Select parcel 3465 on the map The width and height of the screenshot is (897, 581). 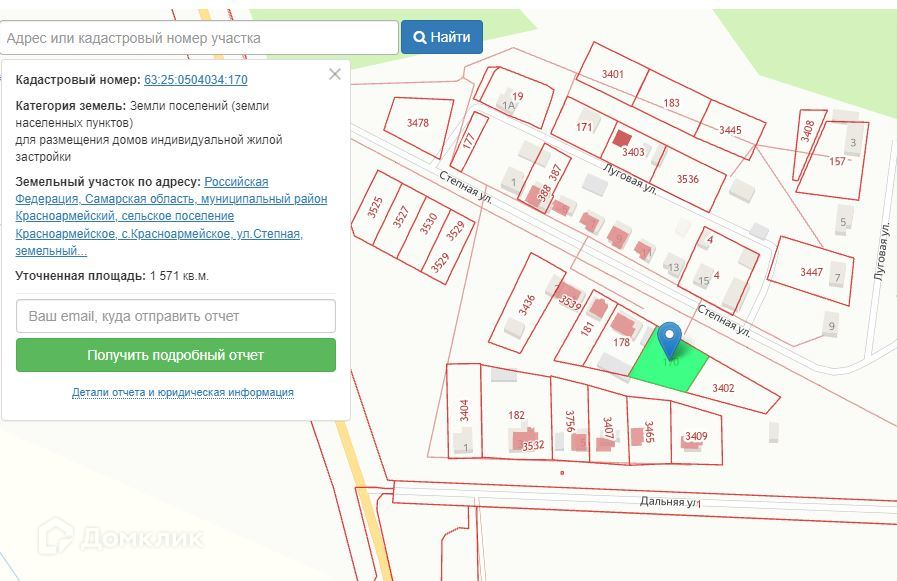[x=649, y=432]
